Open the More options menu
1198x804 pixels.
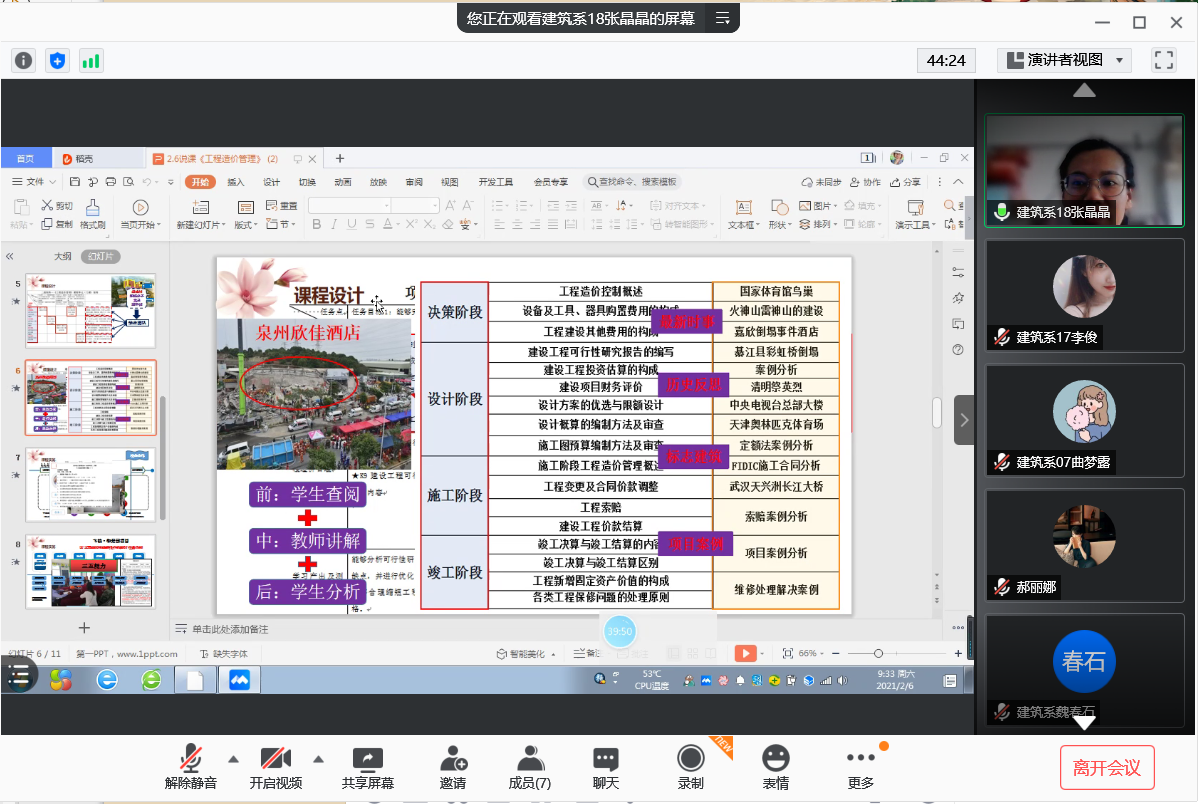(x=860, y=766)
